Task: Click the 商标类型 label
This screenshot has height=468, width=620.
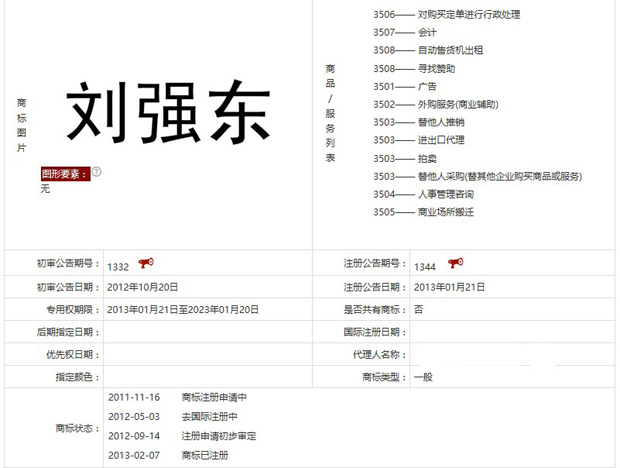Action: point(384,377)
